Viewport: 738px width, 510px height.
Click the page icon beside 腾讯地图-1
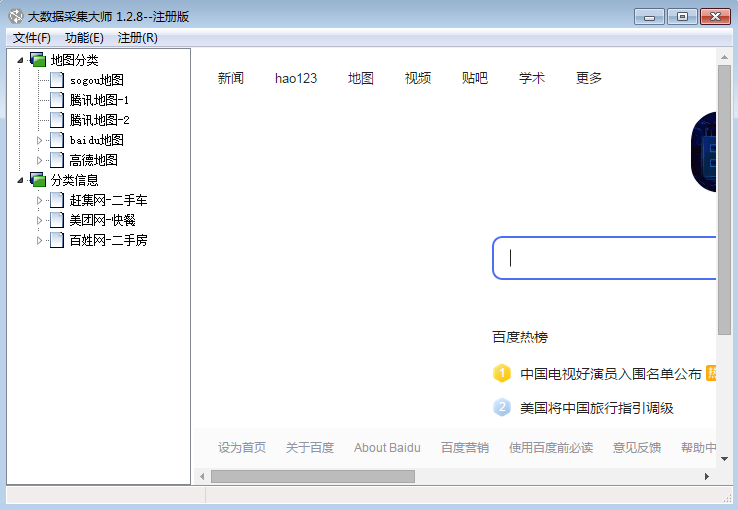57,100
